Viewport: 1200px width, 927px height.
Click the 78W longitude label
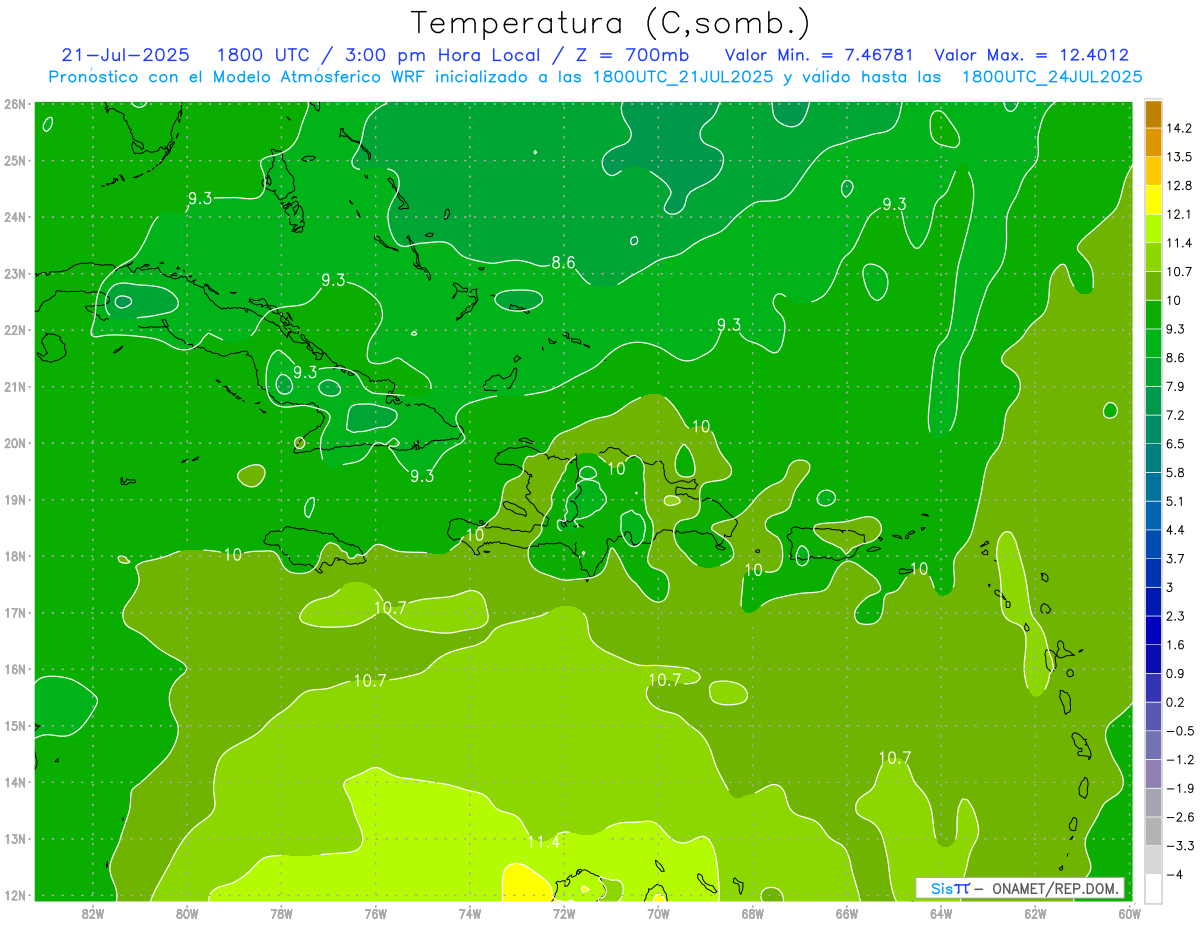(x=281, y=913)
